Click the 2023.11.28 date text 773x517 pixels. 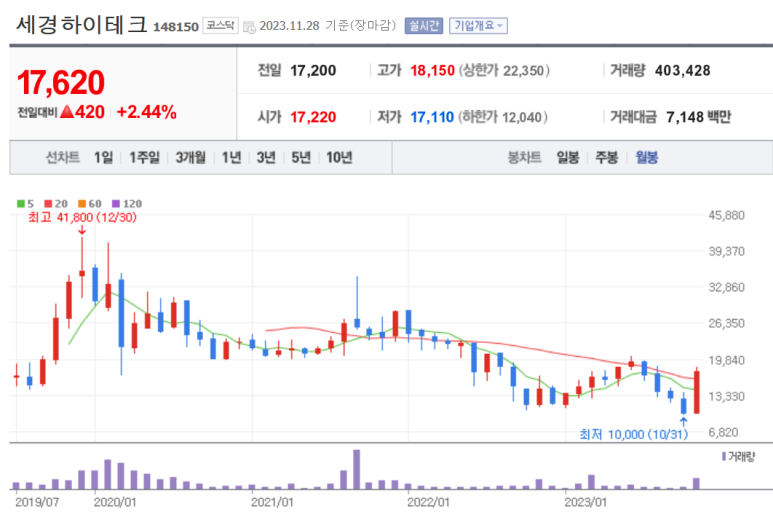pyautogui.click(x=289, y=26)
